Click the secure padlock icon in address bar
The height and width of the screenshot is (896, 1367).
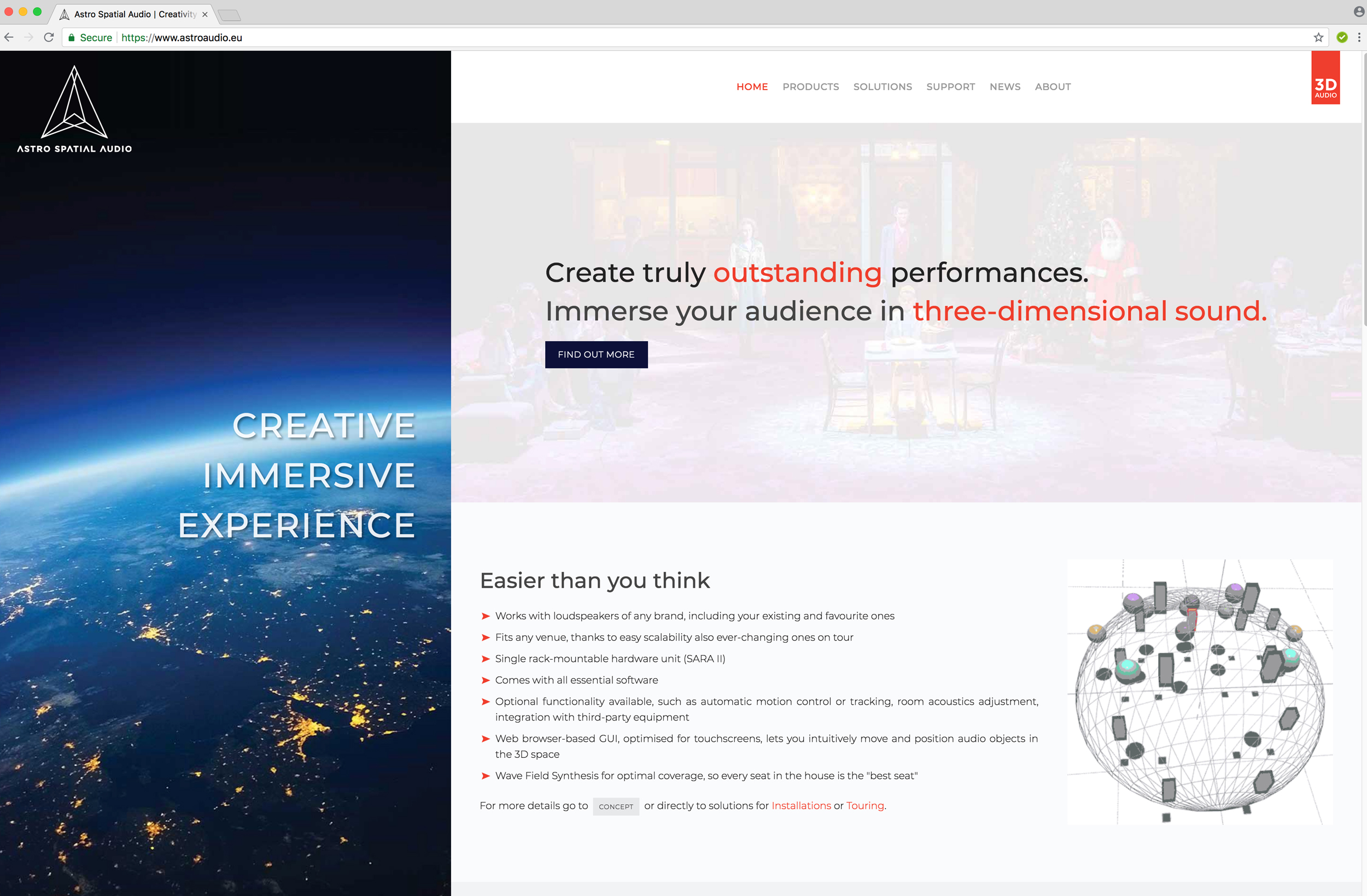click(x=74, y=38)
